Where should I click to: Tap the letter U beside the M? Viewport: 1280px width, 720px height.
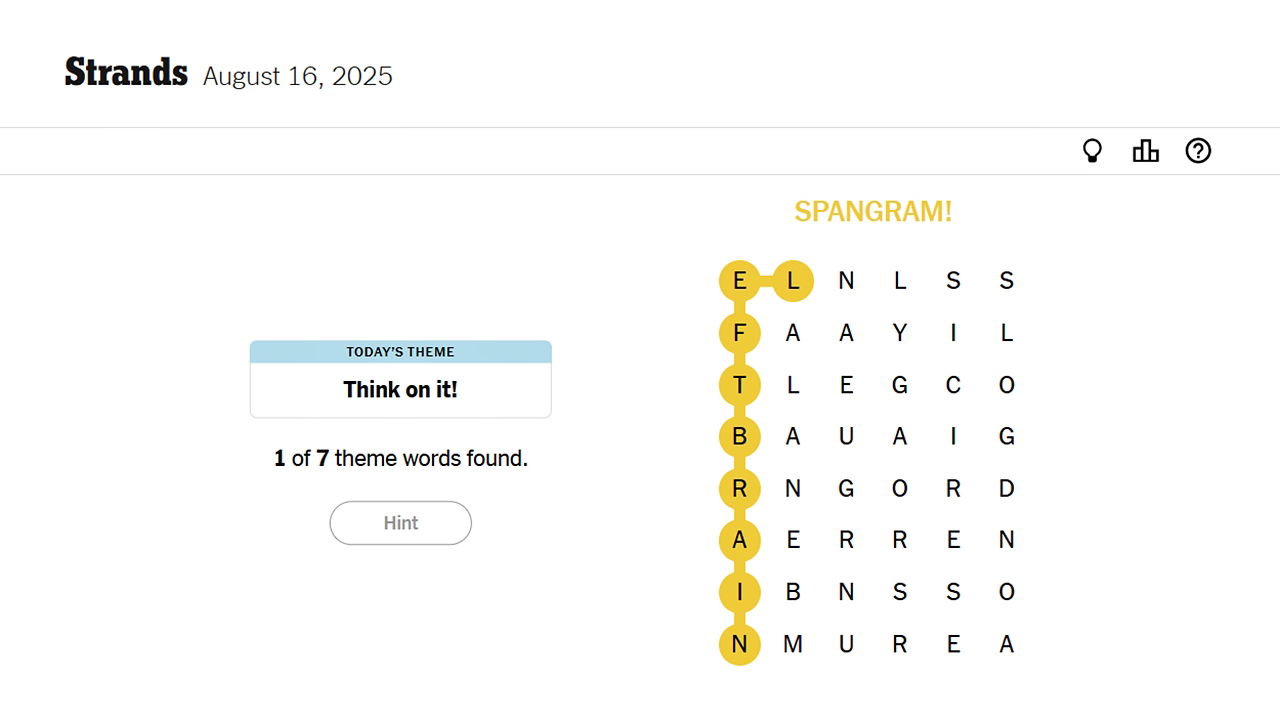(846, 645)
